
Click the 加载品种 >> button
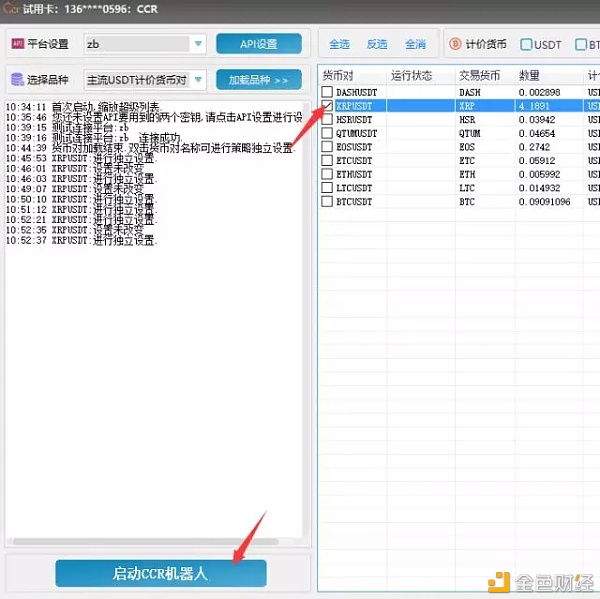259,80
